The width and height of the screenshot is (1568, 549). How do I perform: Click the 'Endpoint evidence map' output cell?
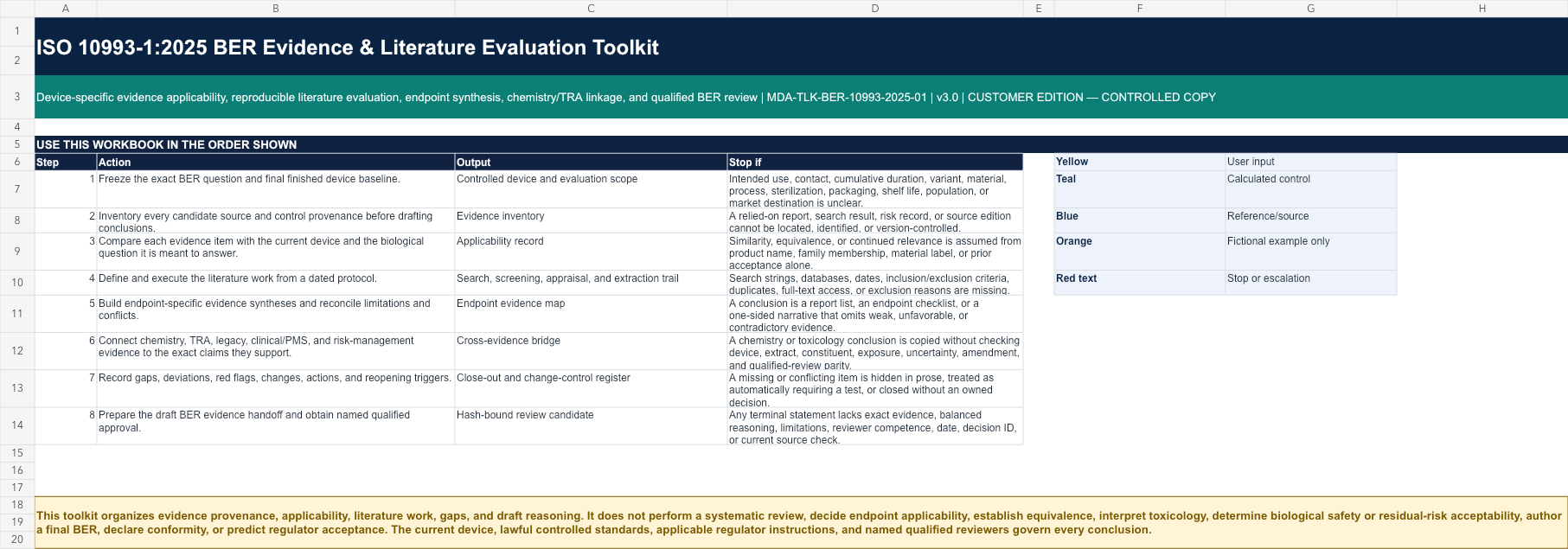coord(591,314)
